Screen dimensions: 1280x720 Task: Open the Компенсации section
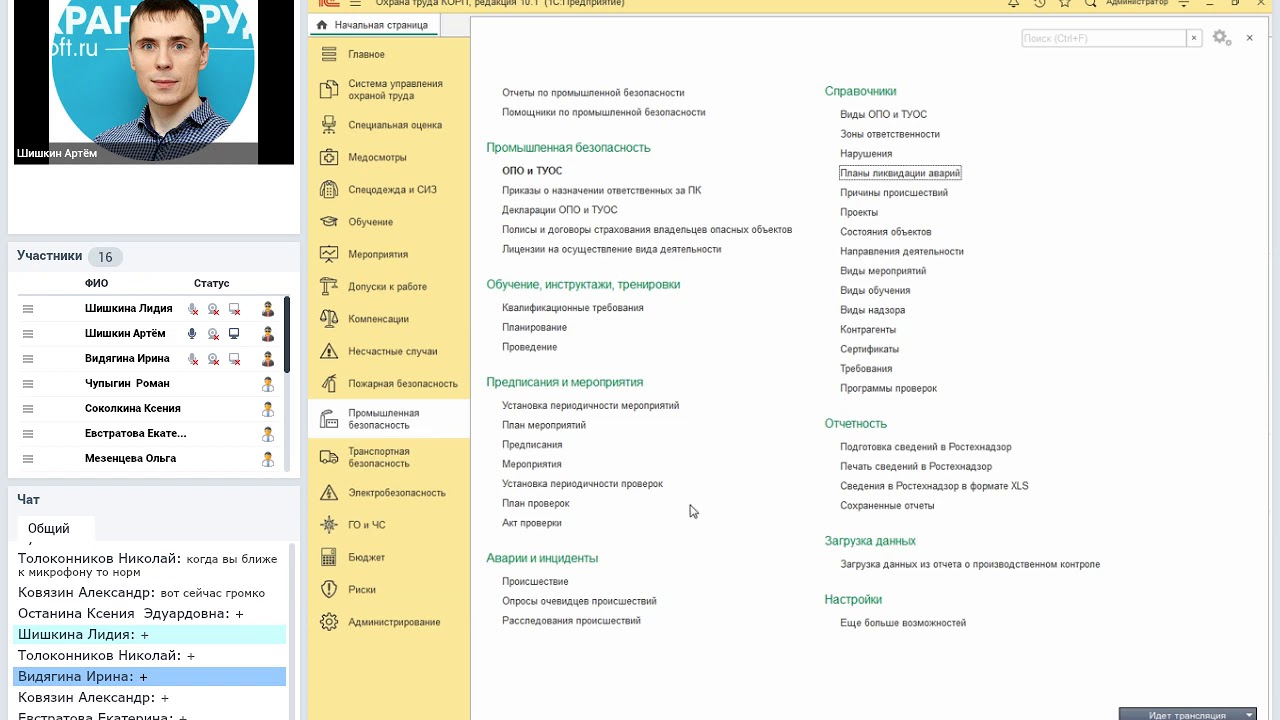389,318
